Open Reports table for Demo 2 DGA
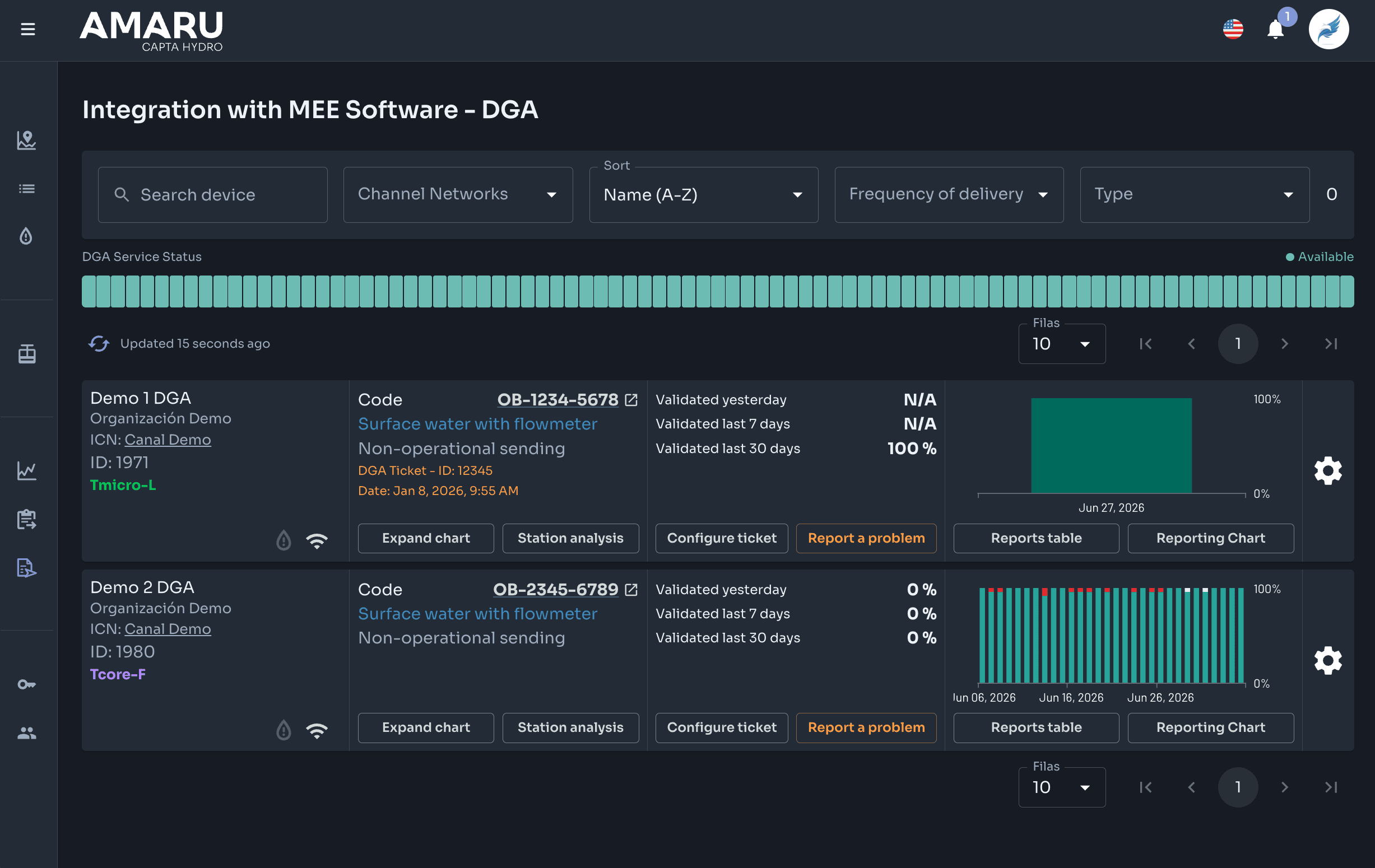 [x=1036, y=727]
